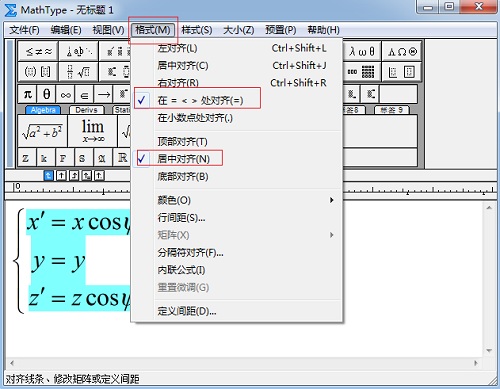Choose 顶部对齐(T) alignment
The width and height of the screenshot is (500, 389).
pos(237,141)
